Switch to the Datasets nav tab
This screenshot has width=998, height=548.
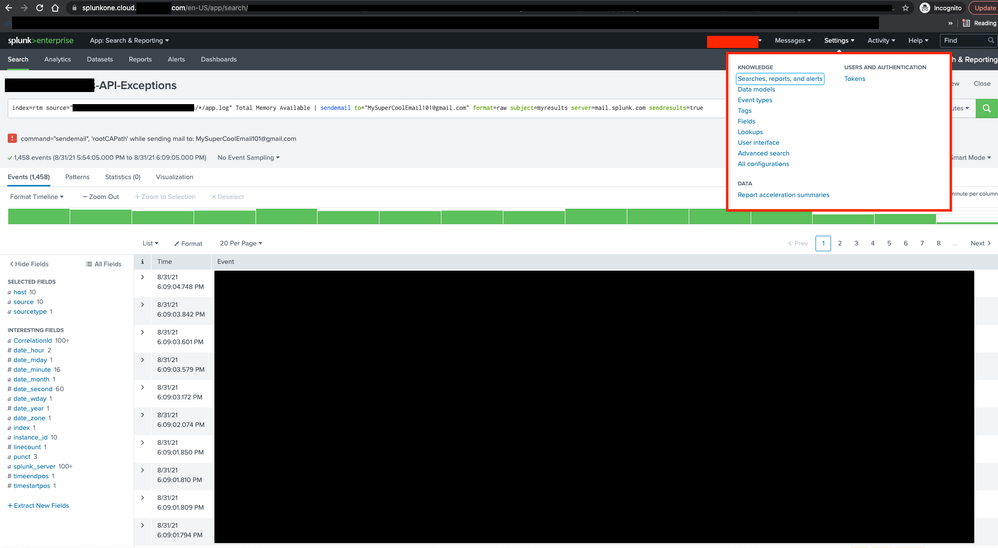click(100, 59)
